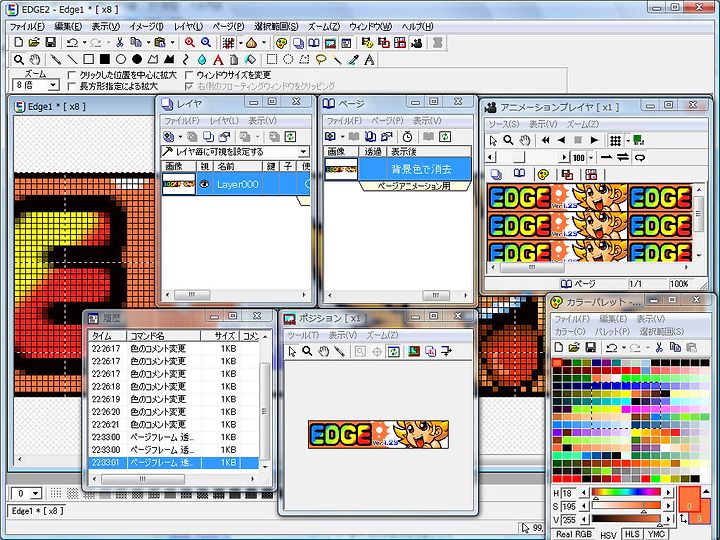Screen dimensions: 720x540
Task: Switch to the YMC tab
Action: [x=656, y=534]
